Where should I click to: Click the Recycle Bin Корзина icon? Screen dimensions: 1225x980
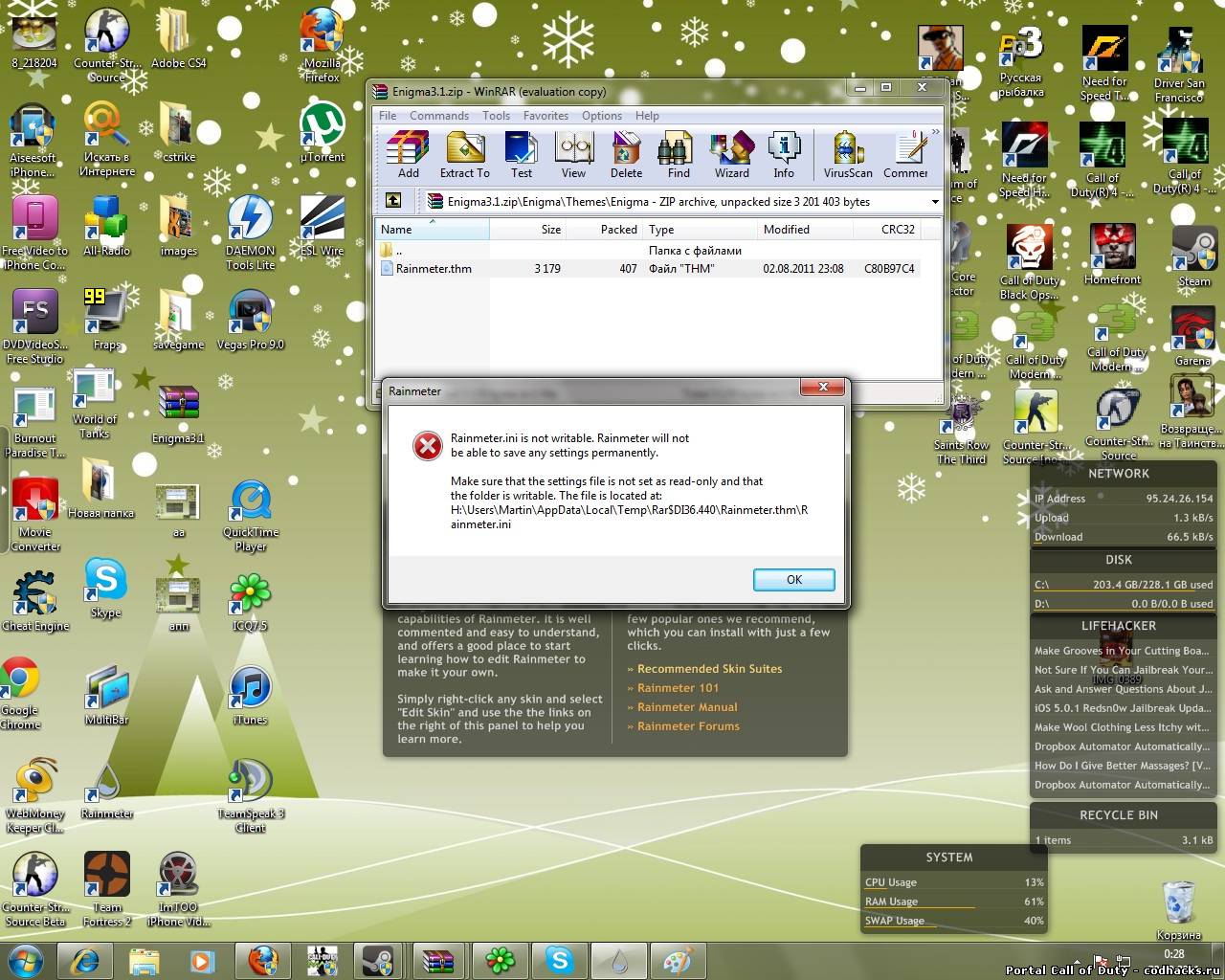click(1178, 911)
